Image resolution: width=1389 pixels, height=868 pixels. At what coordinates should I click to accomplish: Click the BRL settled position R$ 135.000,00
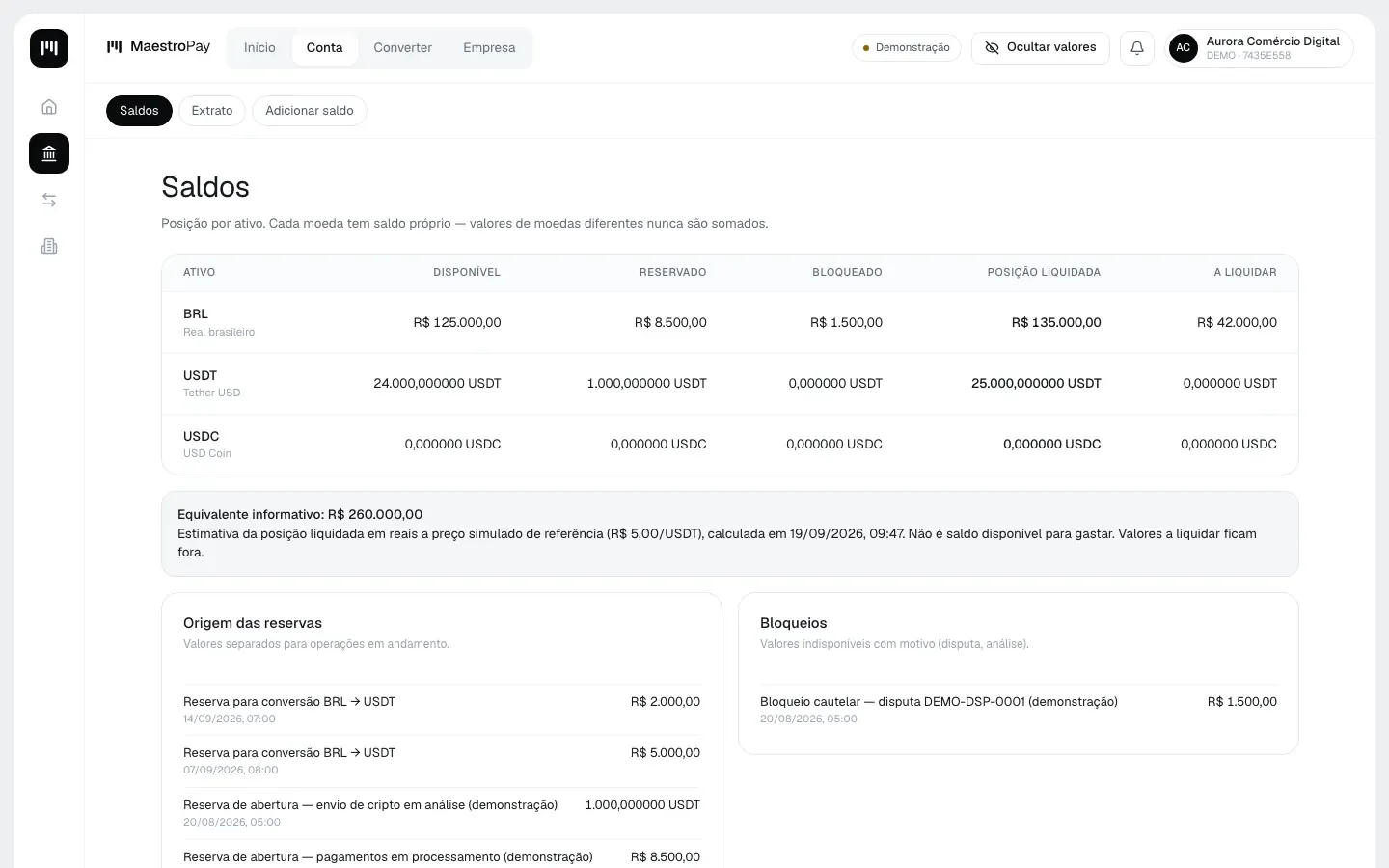coord(1056,323)
